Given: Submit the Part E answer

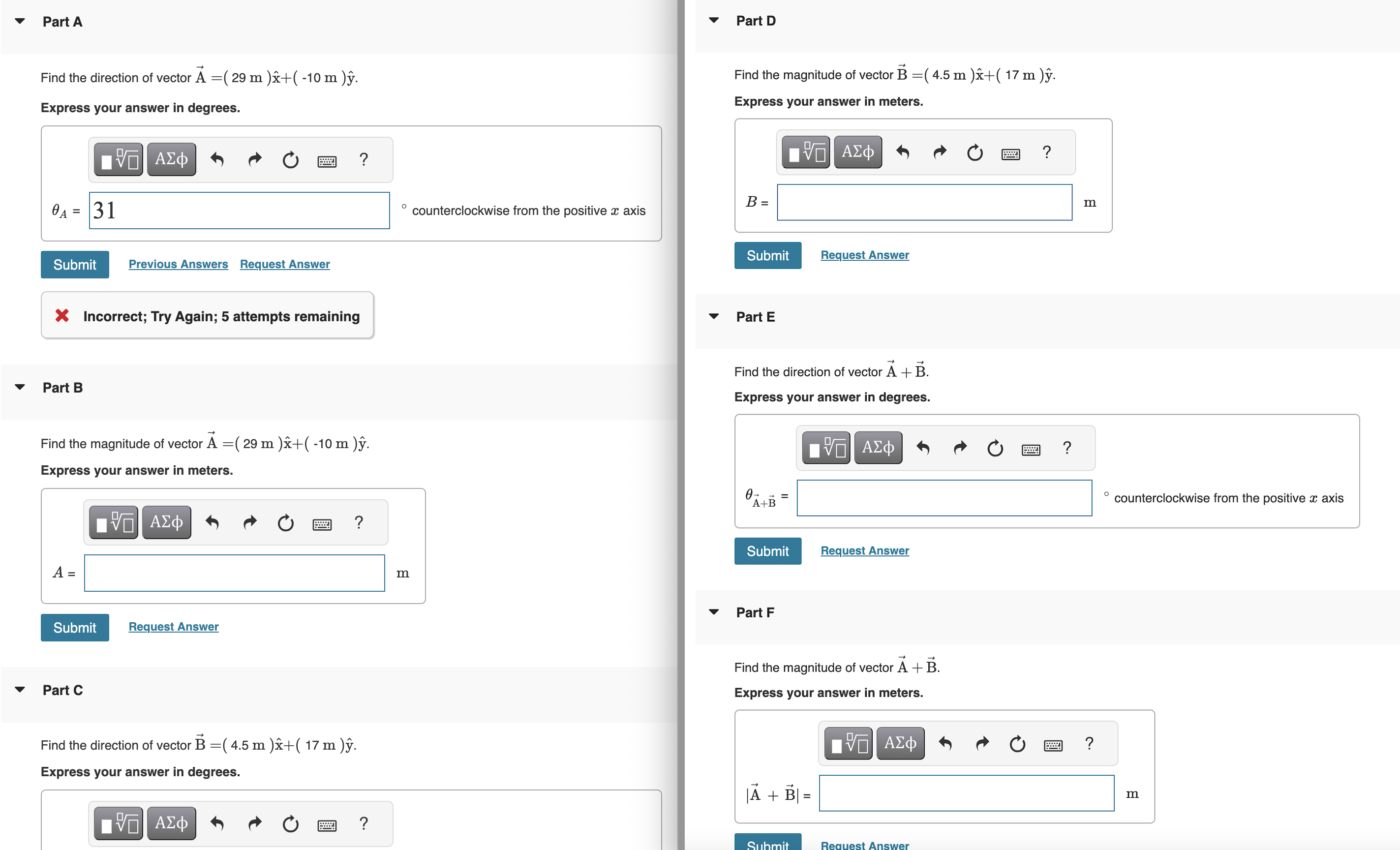Looking at the screenshot, I should (x=767, y=551).
